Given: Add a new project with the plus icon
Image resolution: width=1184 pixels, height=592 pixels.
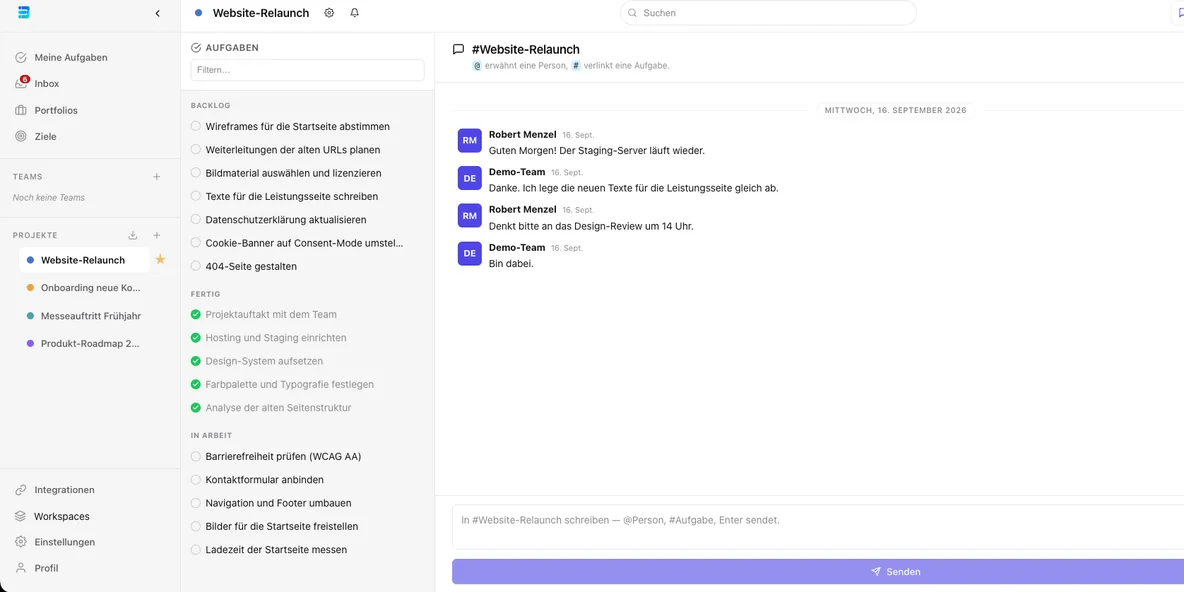Looking at the screenshot, I should tap(157, 236).
